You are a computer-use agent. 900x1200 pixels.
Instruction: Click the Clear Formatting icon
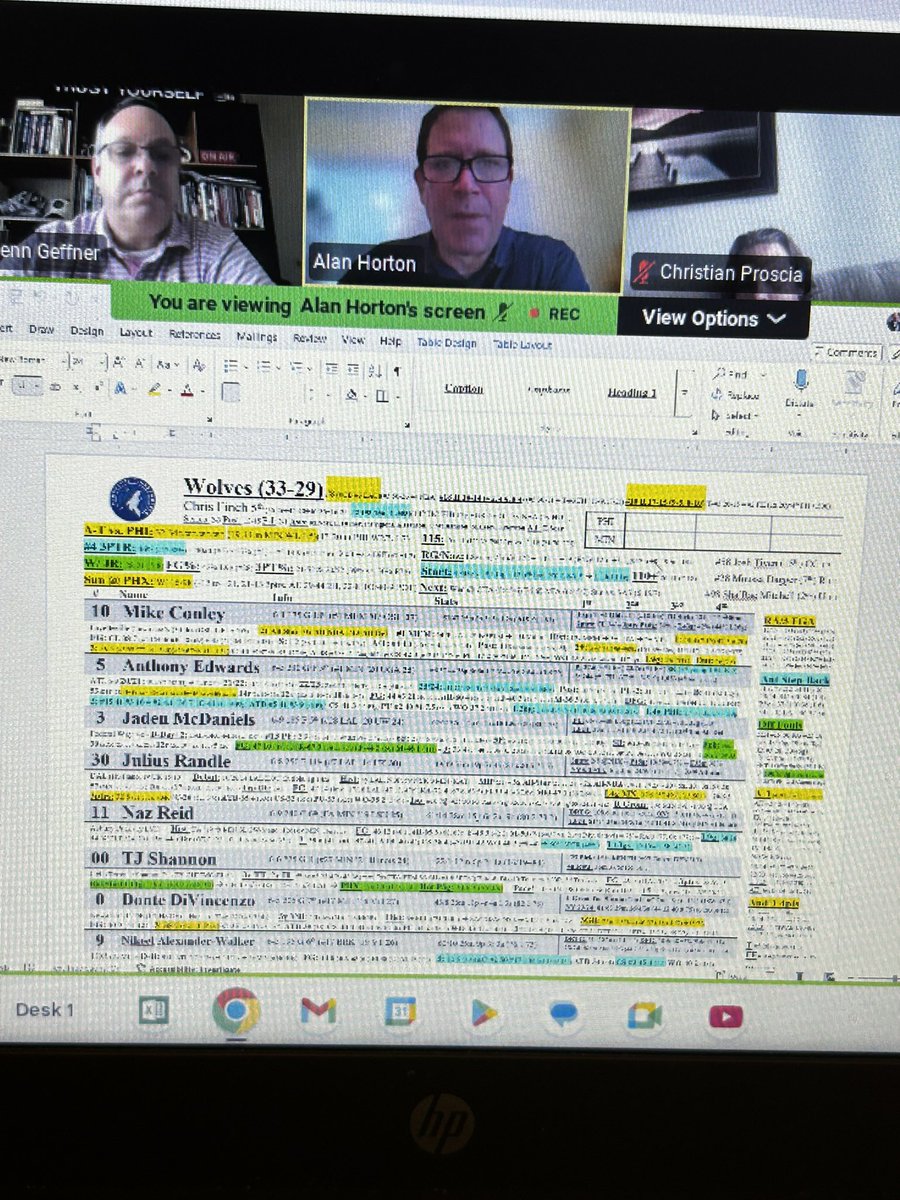point(199,365)
